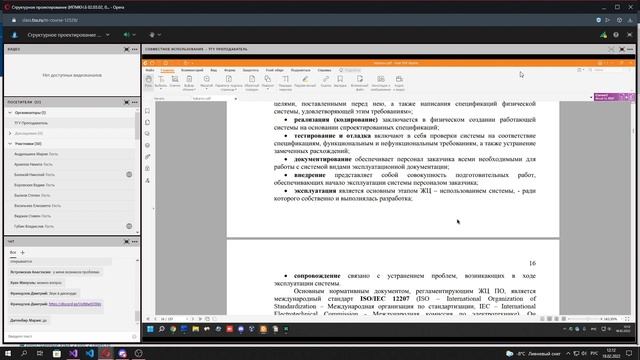Open the discord link in chat

(x=75, y=304)
